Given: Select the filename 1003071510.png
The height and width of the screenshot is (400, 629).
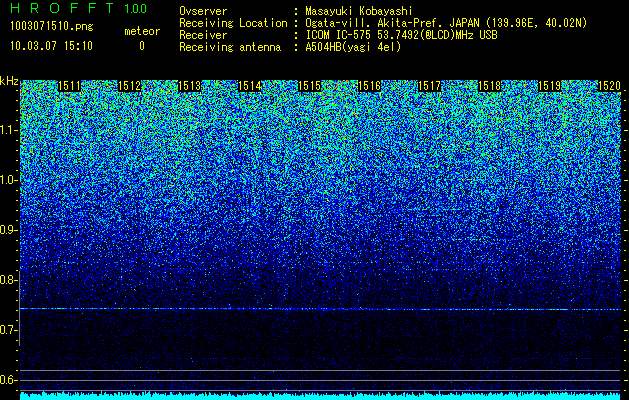Looking at the screenshot, I should pos(52,27).
